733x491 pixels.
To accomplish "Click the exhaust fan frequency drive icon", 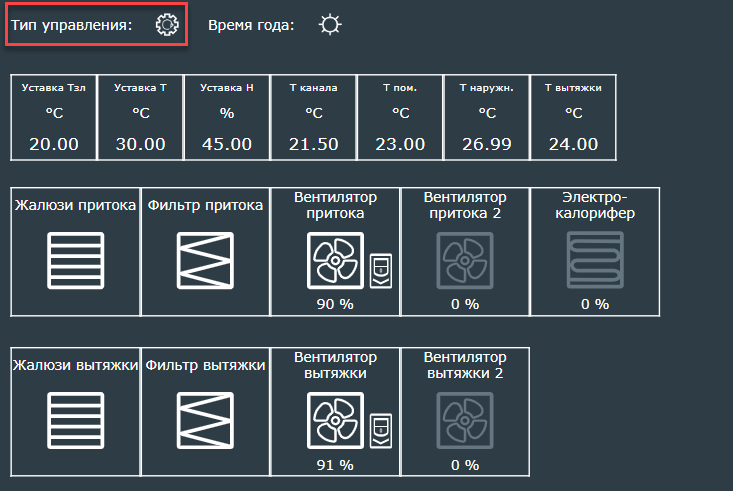I will 380,430.
